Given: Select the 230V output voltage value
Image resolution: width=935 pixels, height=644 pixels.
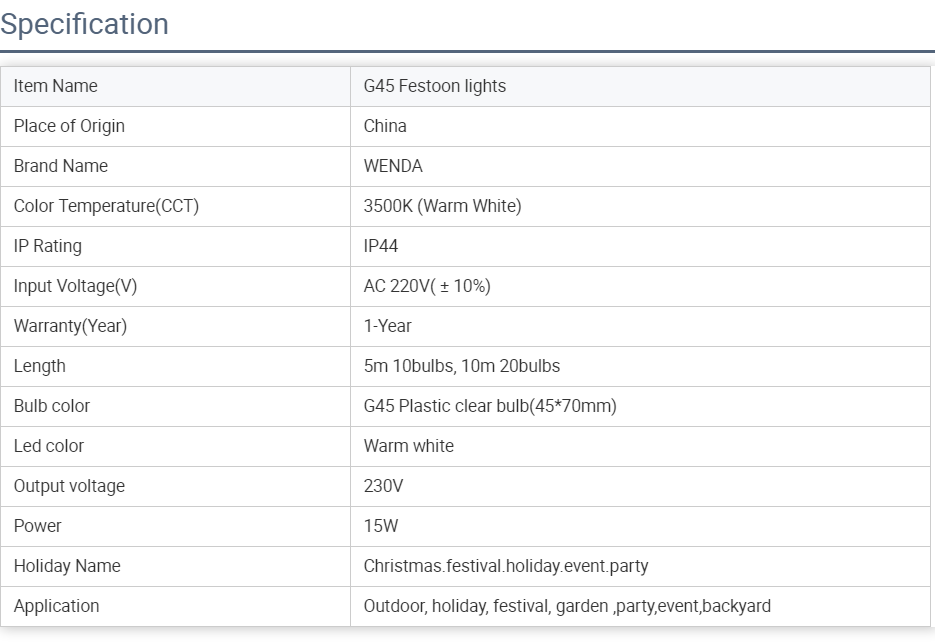Looking at the screenshot, I should click(384, 486).
